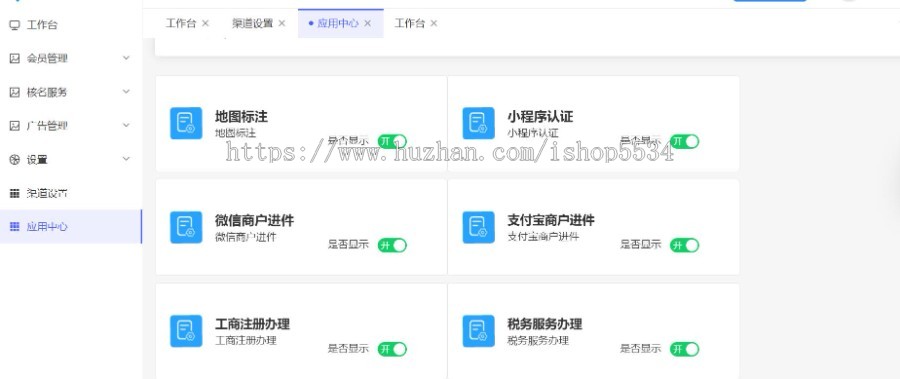Click the 工商注册办理 card title
Image resolution: width=900 pixels, height=379 pixels.
pos(252,324)
